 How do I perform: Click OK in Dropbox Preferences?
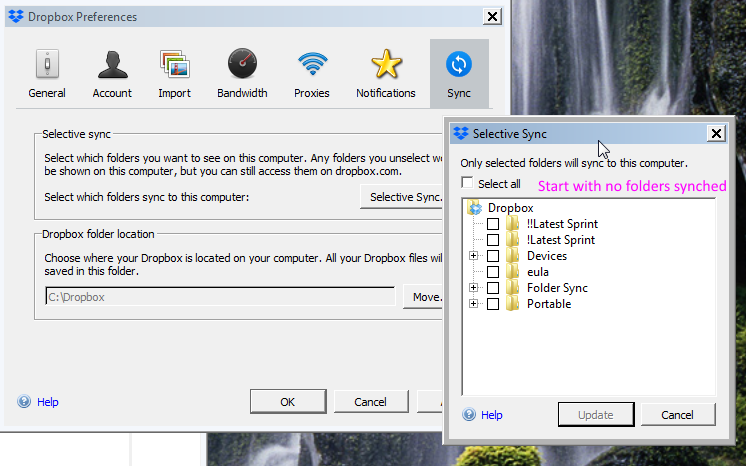click(288, 402)
